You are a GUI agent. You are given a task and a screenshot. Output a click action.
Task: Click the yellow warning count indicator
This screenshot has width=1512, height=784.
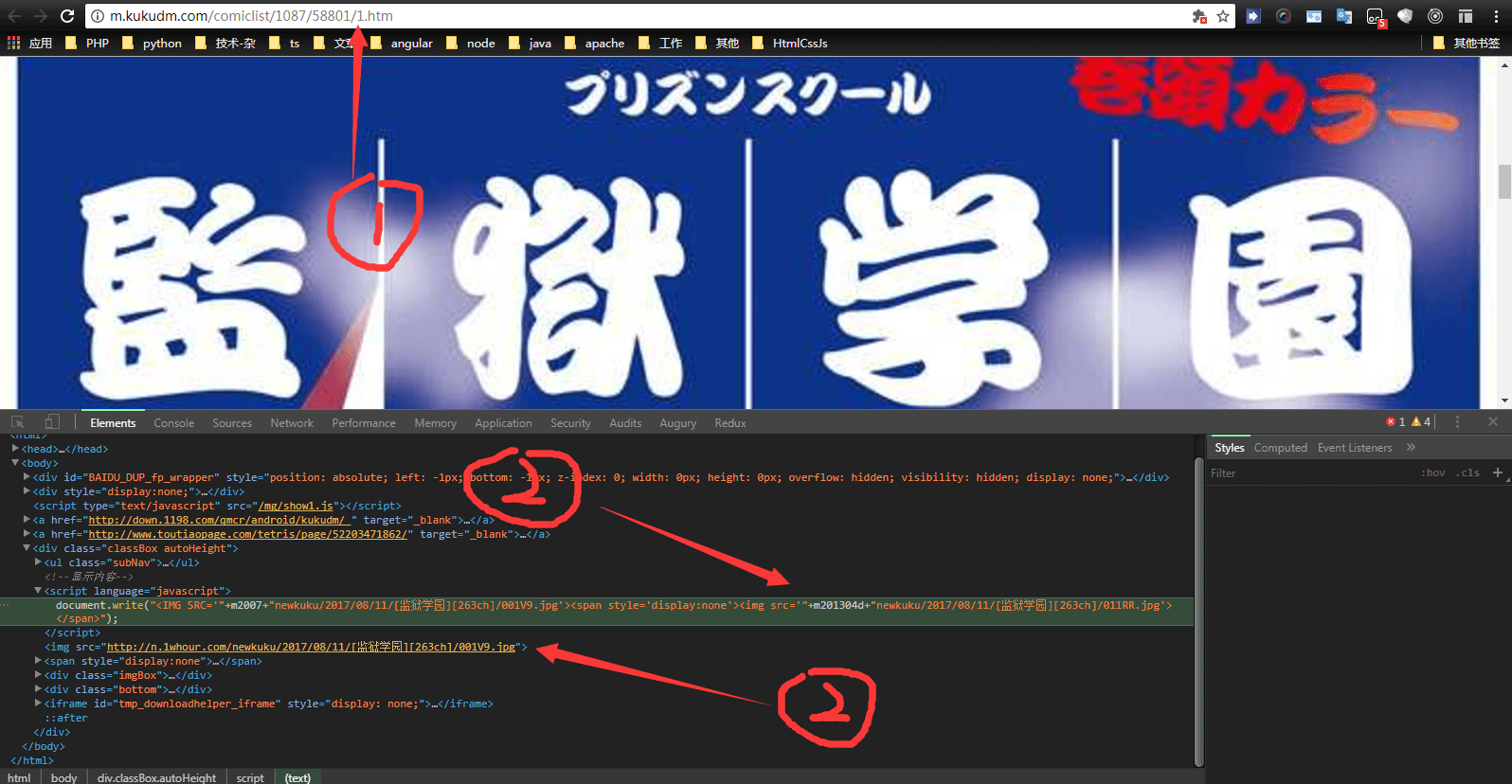(x=1421, y=422)
